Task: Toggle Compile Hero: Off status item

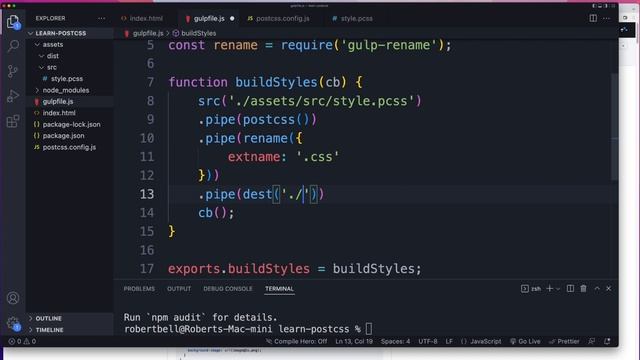Action: [x=296, y=341]
